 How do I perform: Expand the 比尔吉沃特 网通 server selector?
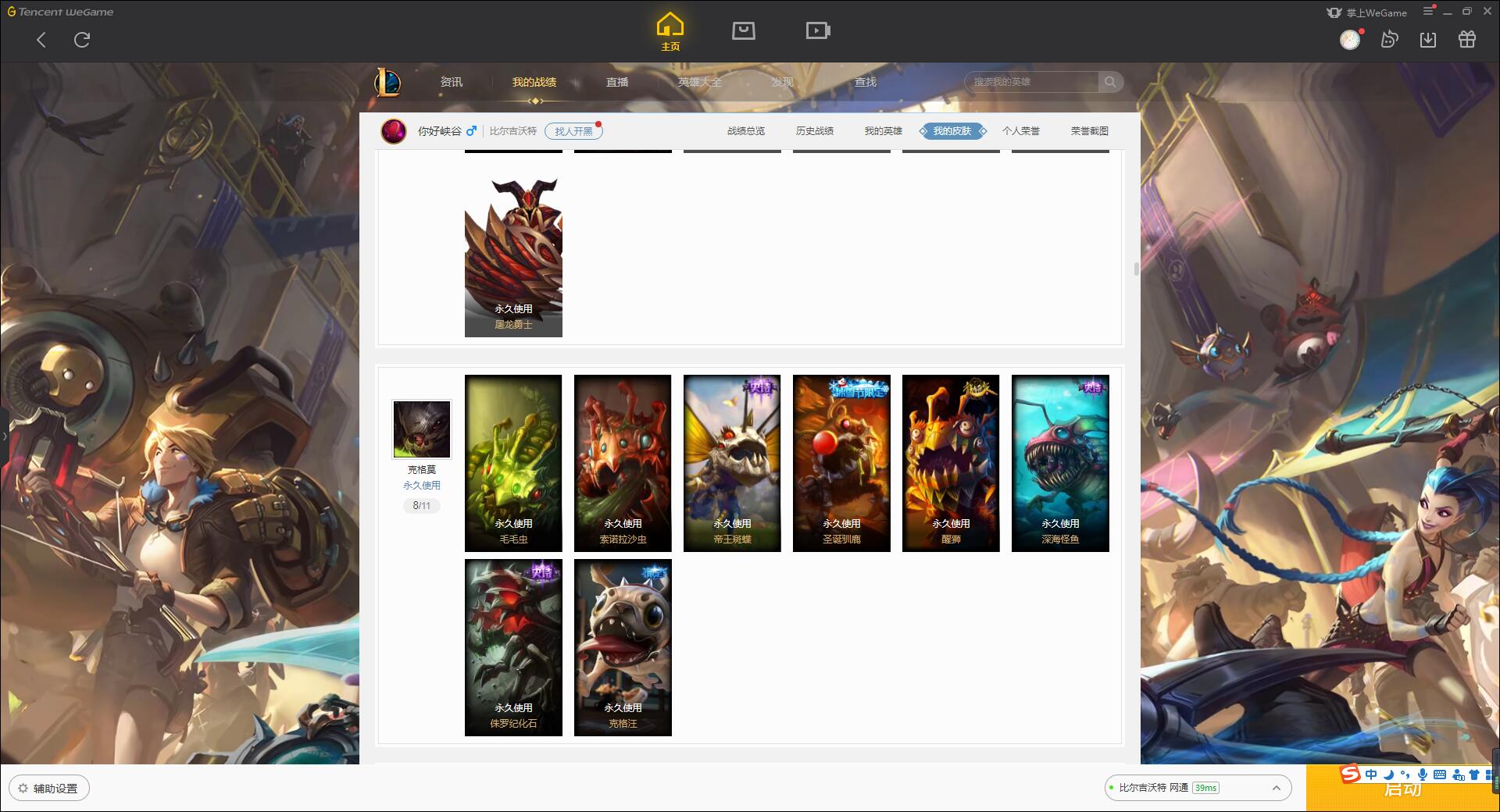coord(1198,788)
